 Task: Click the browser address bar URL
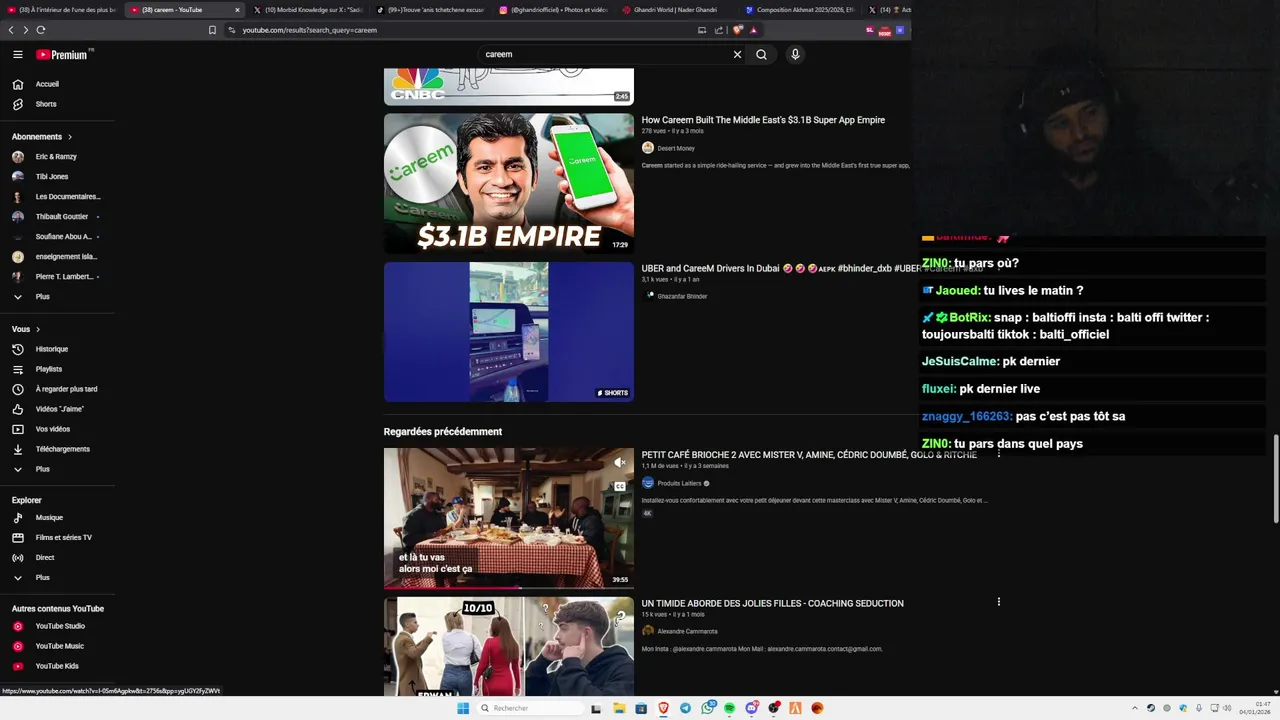point(310,30)
